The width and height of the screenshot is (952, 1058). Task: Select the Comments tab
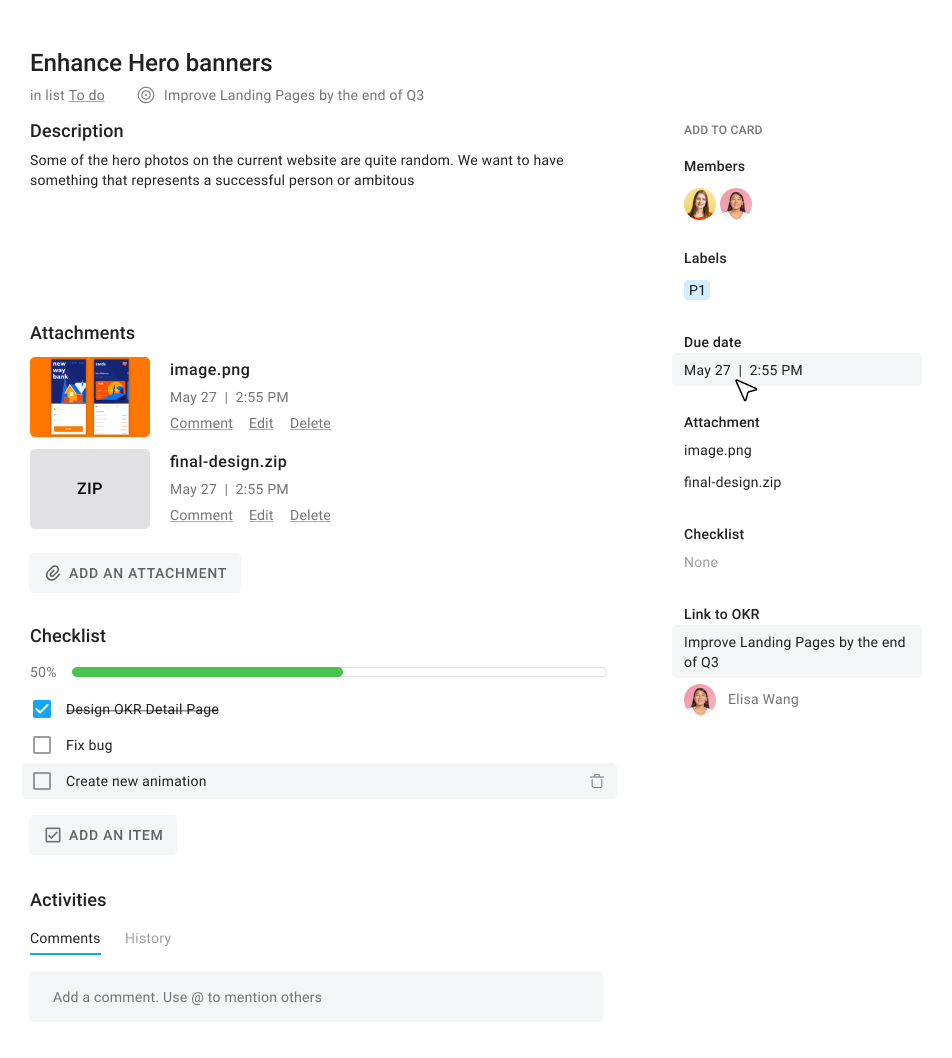pyautogui.click(x=65, y=938)
